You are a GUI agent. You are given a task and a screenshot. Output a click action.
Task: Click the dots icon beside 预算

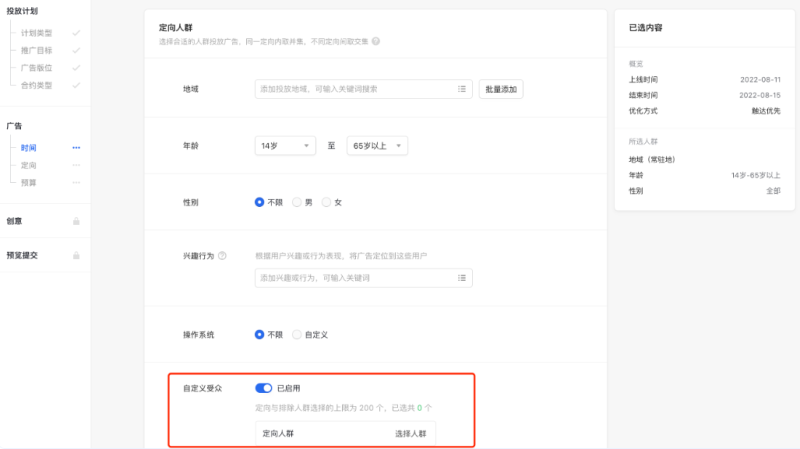click(76, 182)
